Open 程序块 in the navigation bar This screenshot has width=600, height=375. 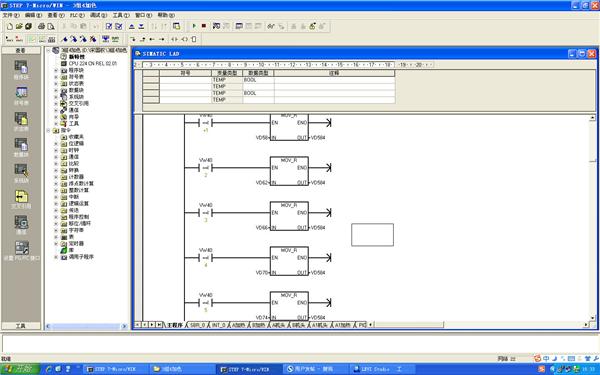(x=21, y=70)
